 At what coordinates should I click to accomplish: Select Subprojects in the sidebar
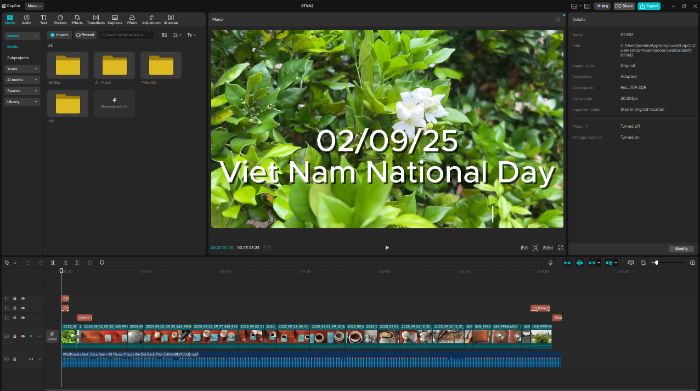point(18,58)
